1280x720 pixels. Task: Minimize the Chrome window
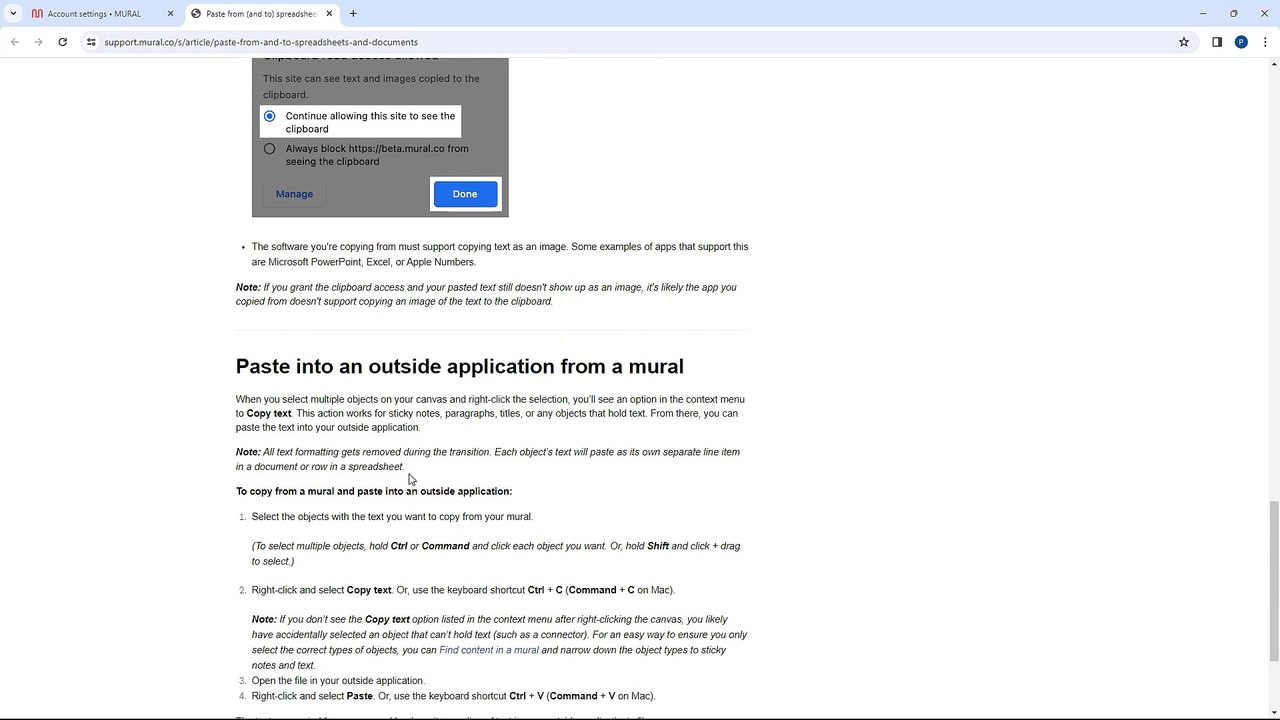pyautogui.click(x=1203, y=14)
